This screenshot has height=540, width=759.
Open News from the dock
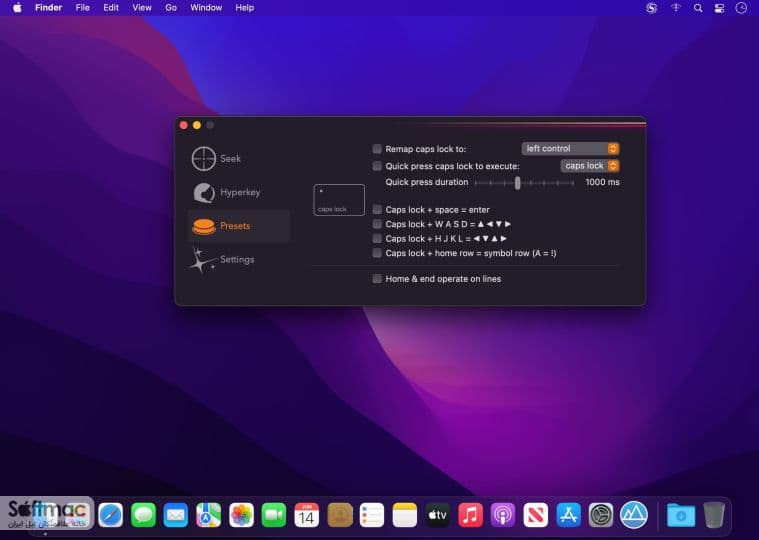[x=536, y=514]
